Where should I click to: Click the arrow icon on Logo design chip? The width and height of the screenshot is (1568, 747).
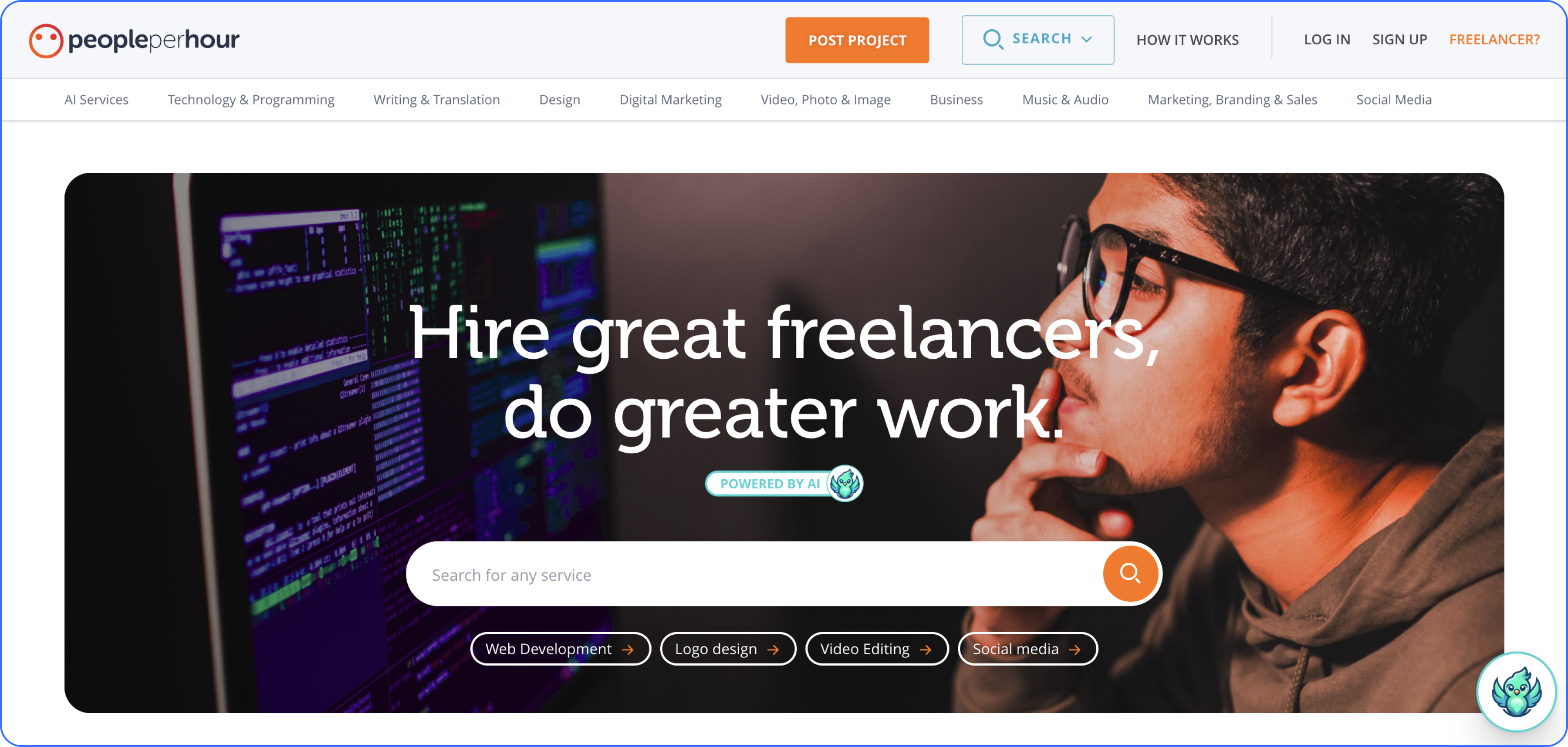pos(773,649)
